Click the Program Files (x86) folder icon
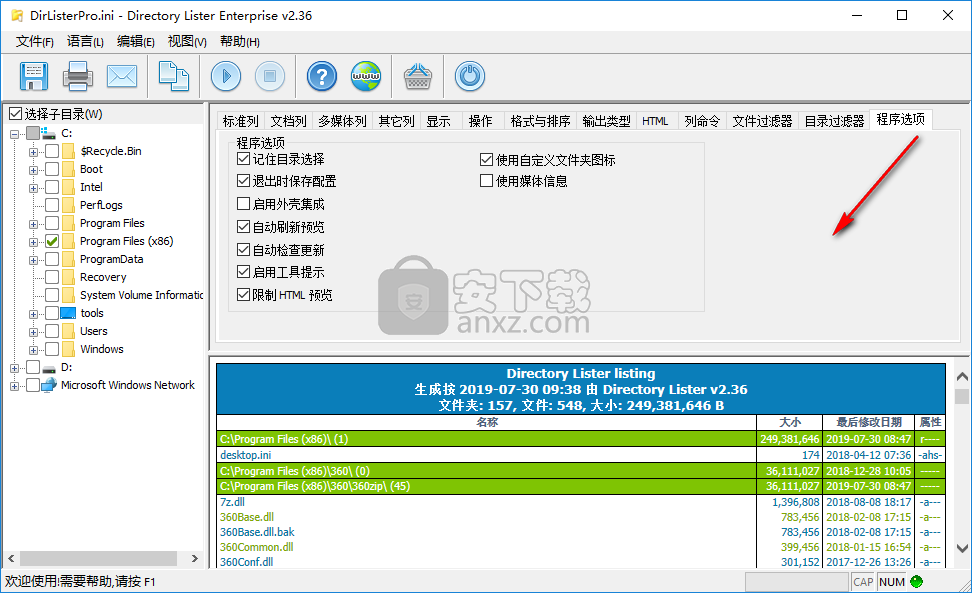The height and width of the screenshot is (593, 972). 68,241
